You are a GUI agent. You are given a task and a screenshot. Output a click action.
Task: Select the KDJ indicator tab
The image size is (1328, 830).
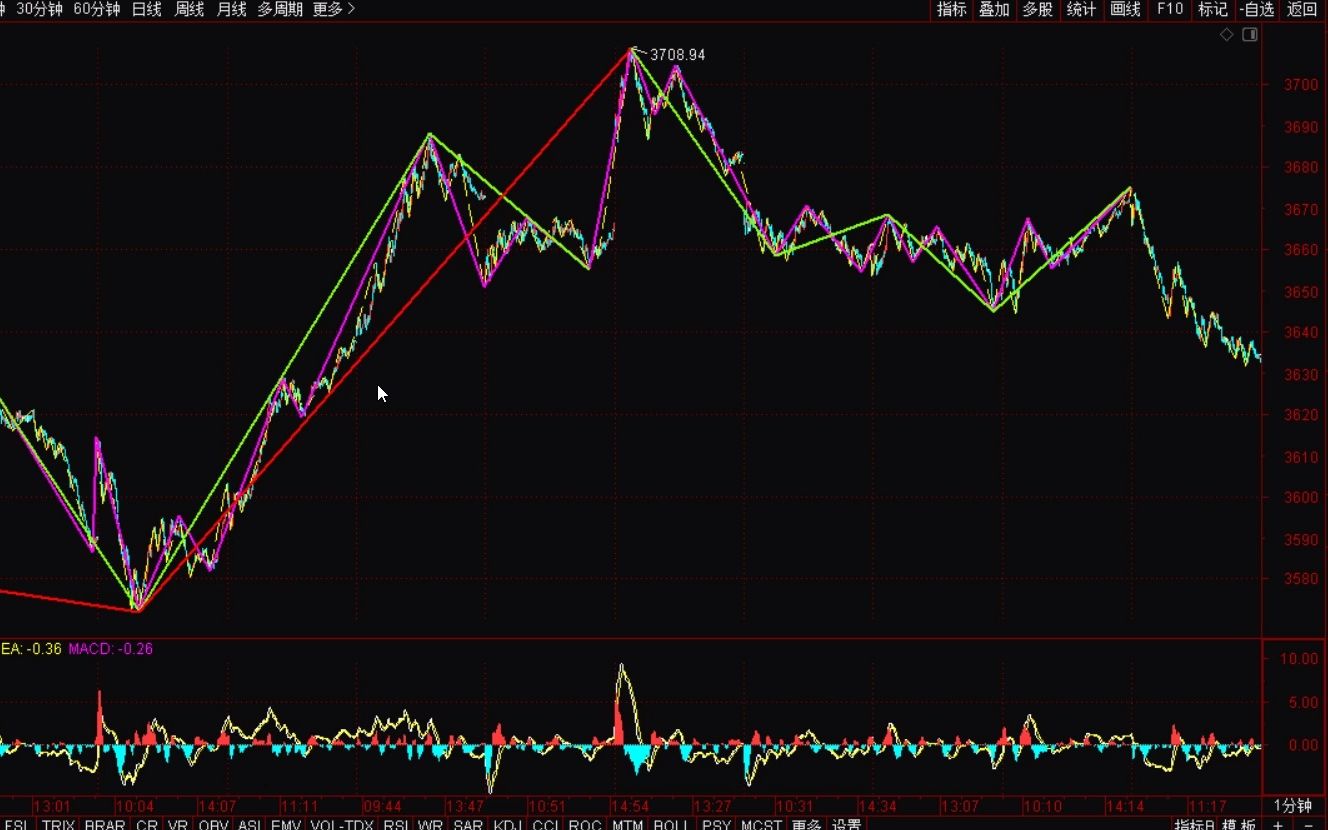(508, 824)
